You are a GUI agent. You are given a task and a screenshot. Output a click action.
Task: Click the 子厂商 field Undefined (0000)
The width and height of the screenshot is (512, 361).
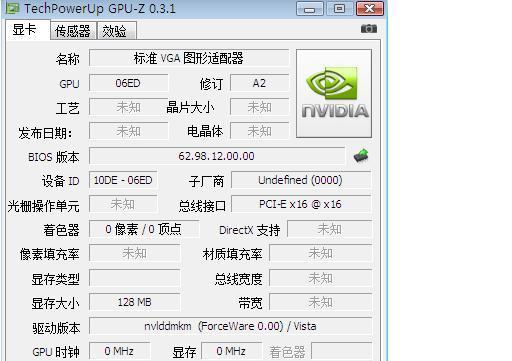tap(301, 180)
